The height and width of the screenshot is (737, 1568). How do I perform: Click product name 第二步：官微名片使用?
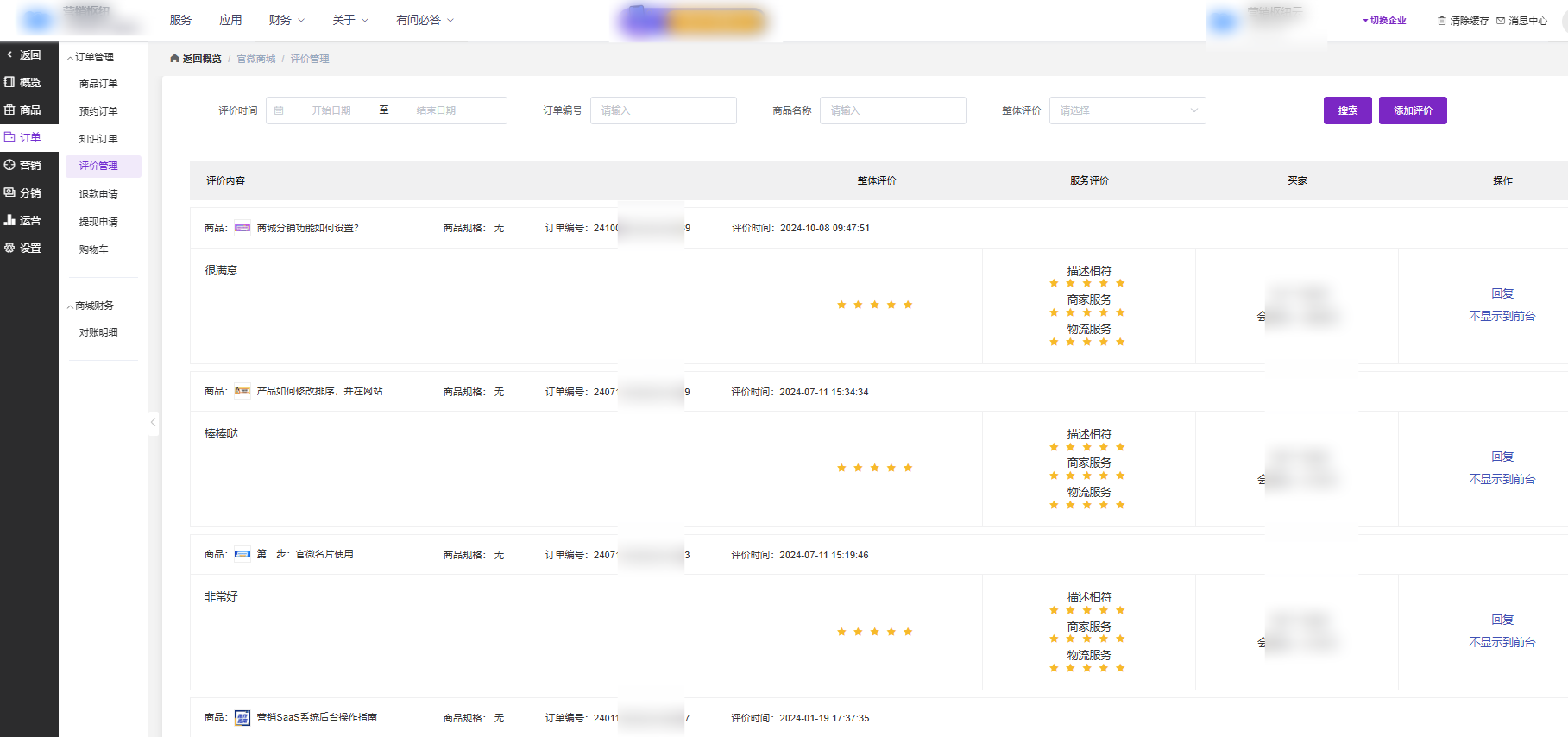pyautogui.click(x=305, y=555)
